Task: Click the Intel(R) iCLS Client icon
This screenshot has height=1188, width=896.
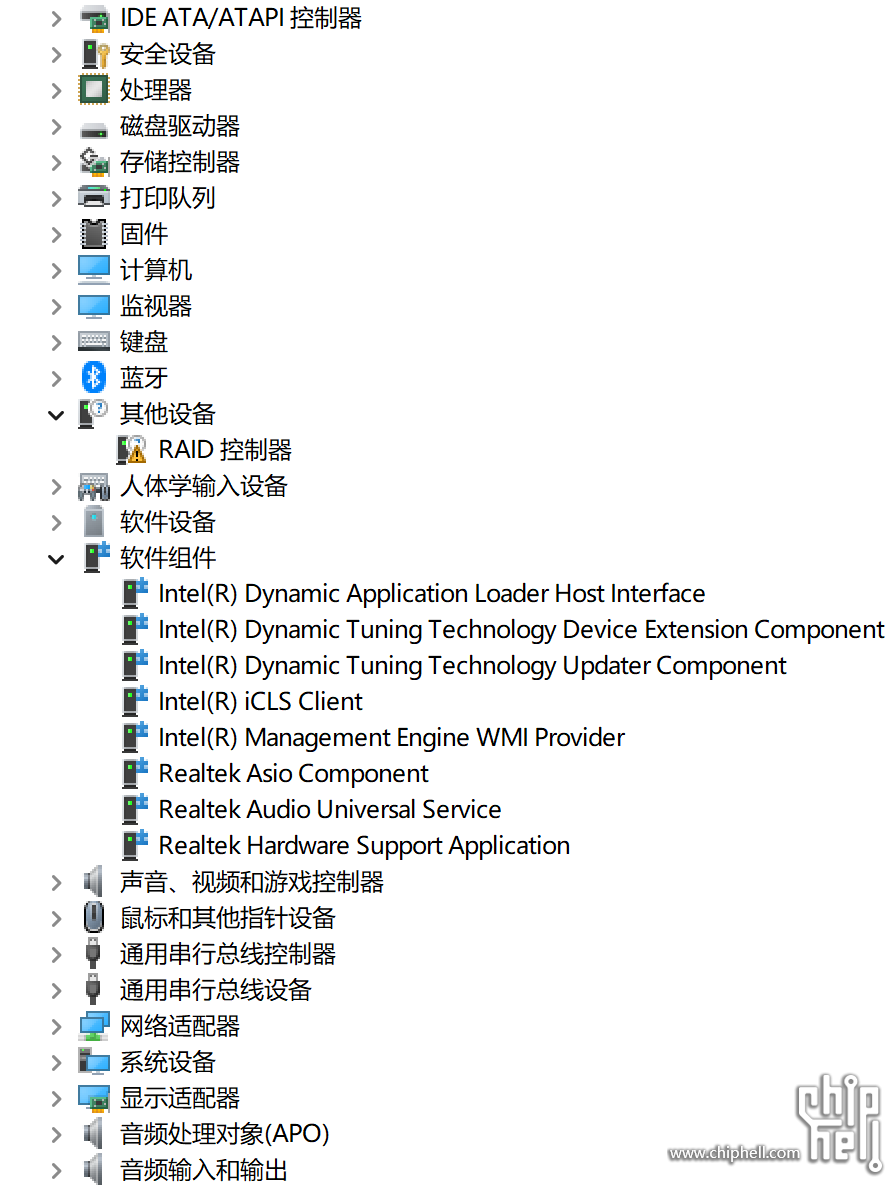Action: 135,702
